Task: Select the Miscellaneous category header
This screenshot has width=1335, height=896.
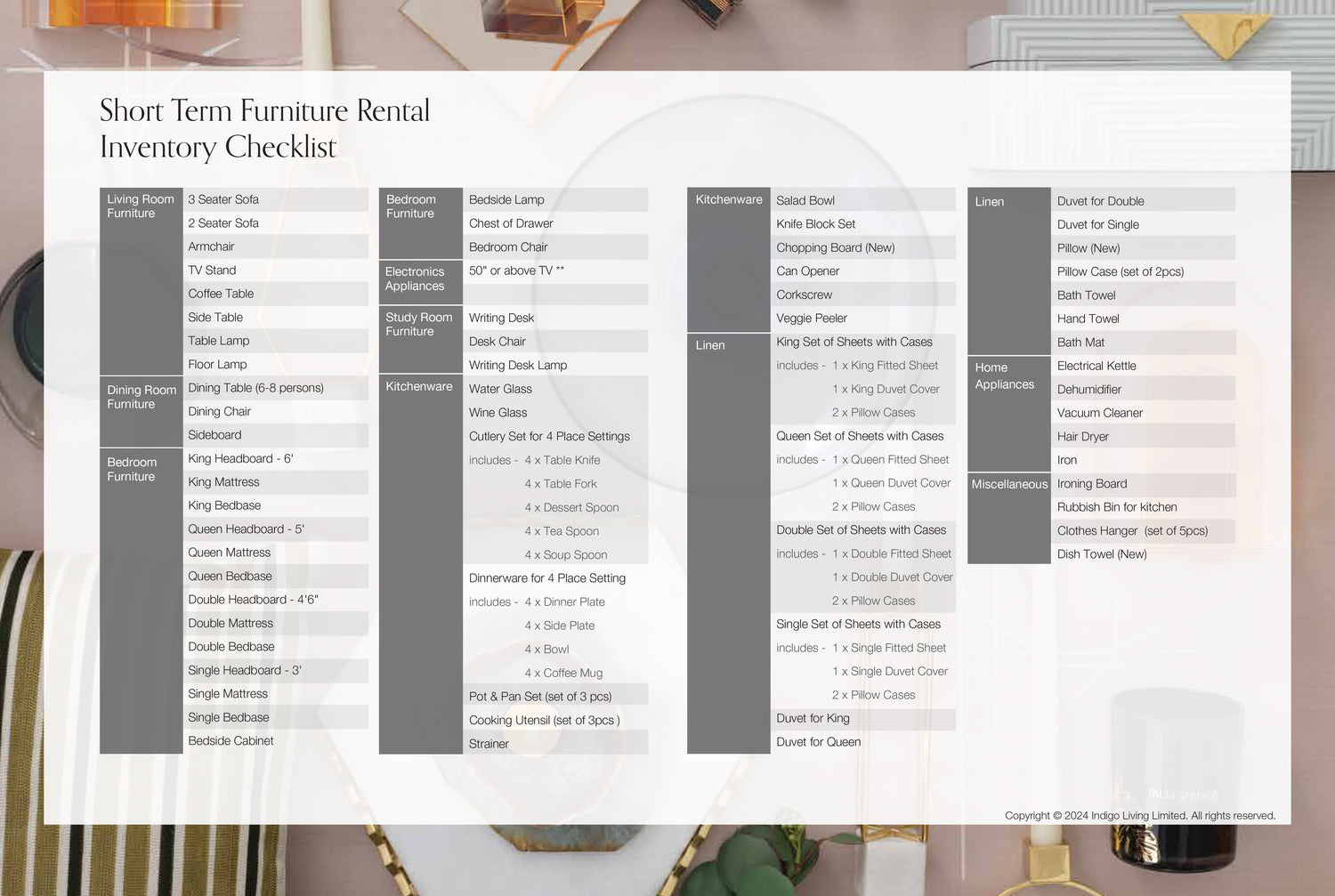Action: (1008, 484)
